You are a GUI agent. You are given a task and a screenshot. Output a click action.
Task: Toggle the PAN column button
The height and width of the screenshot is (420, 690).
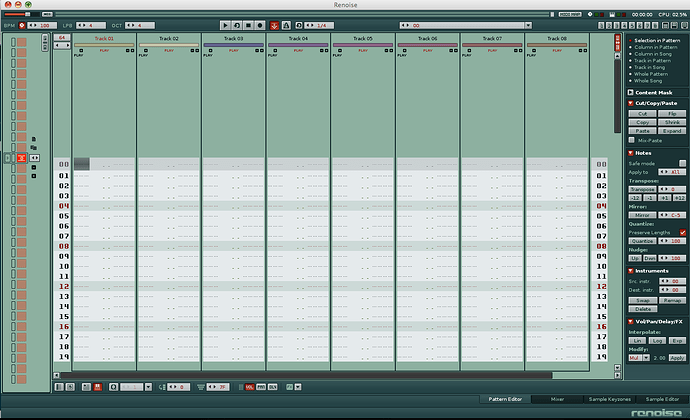[261, 387]
